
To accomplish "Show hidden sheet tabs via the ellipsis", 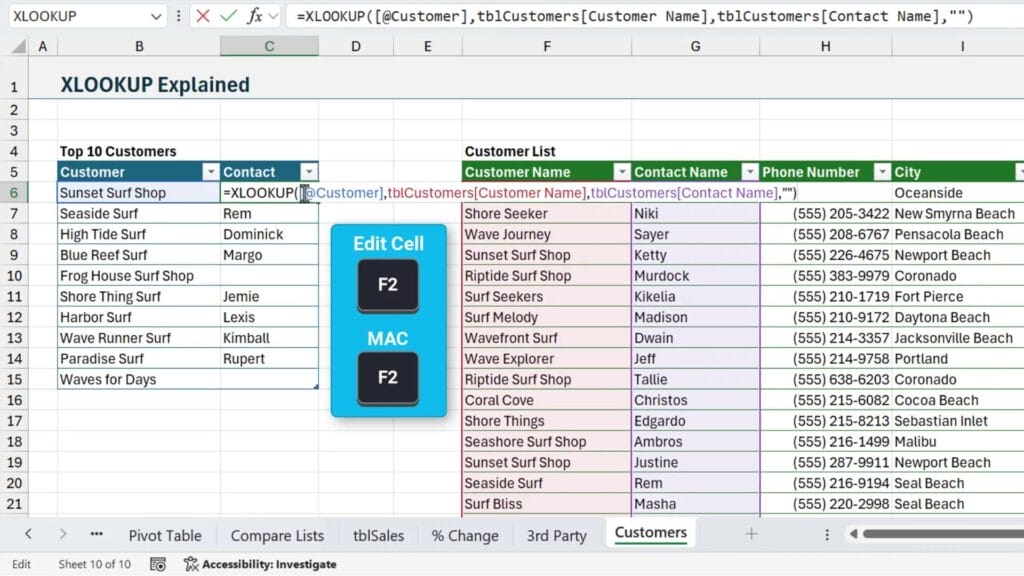I will [x=96, y=534].
